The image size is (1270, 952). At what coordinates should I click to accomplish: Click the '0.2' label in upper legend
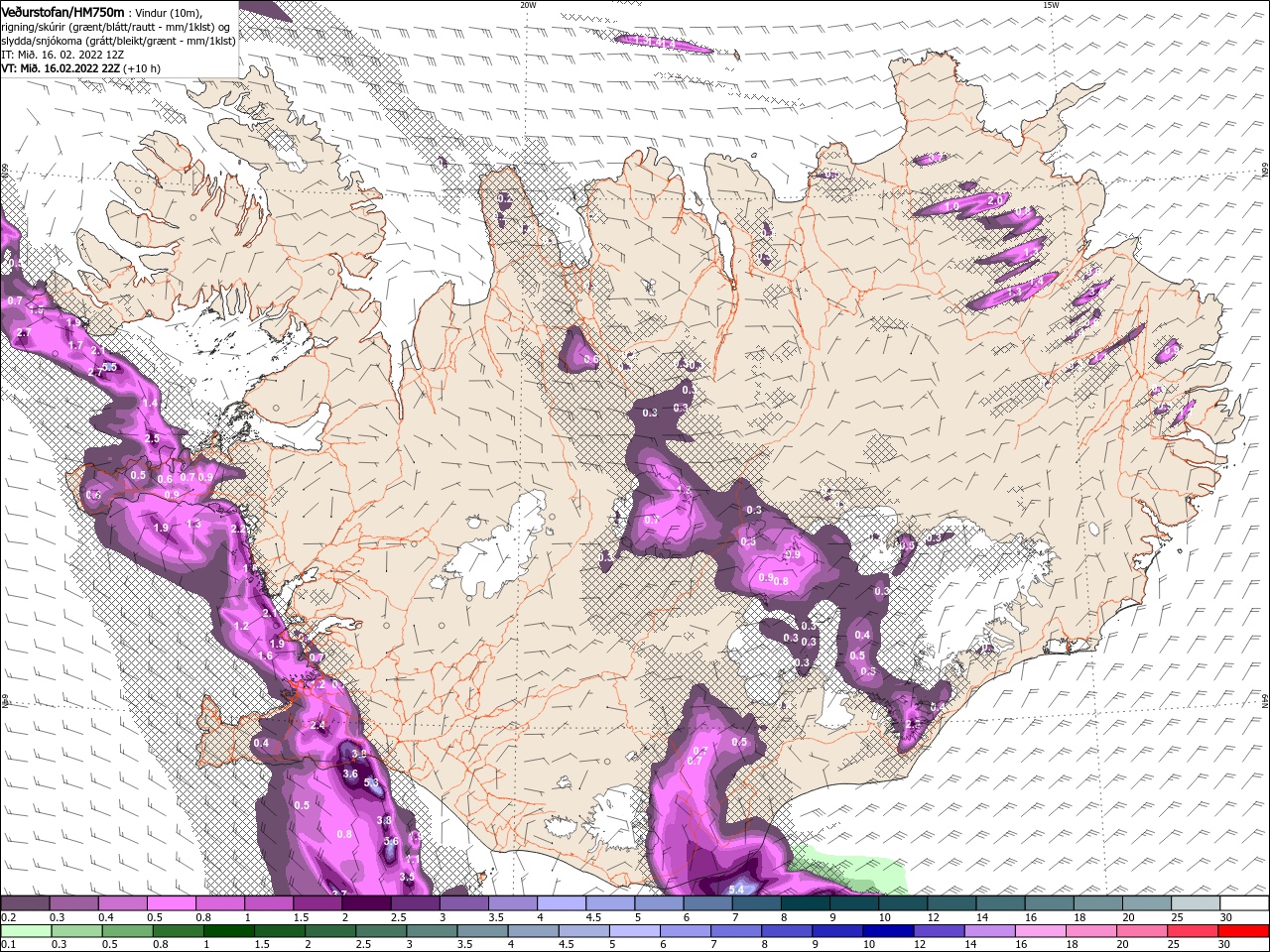8,917
